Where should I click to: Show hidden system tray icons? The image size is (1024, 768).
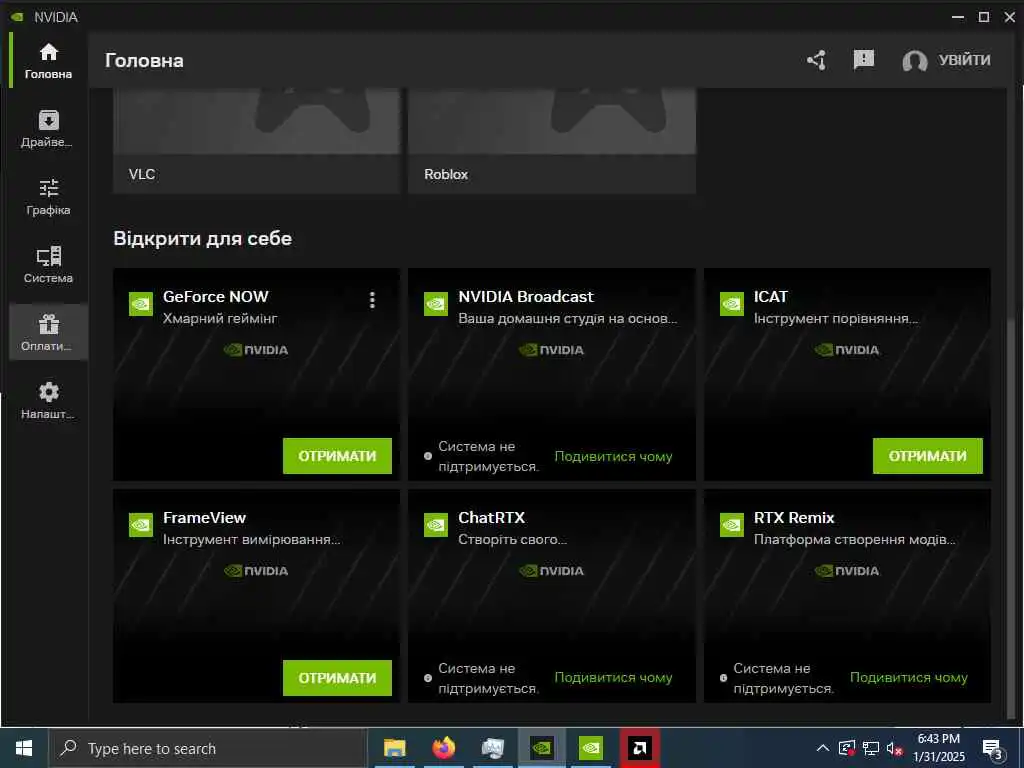click(823, 748)
